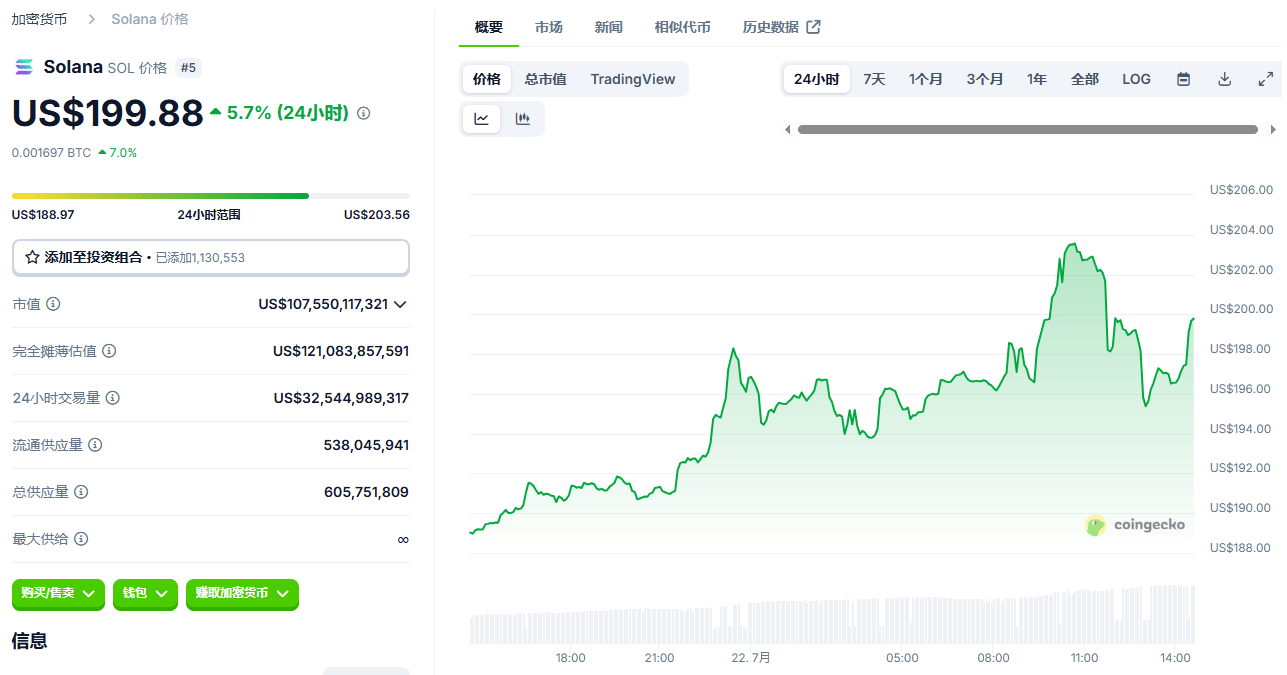This screenshot has width=1287, height=675.
Task: Click the US$121,083,857,591 valuation value
Action: [341, 351]
